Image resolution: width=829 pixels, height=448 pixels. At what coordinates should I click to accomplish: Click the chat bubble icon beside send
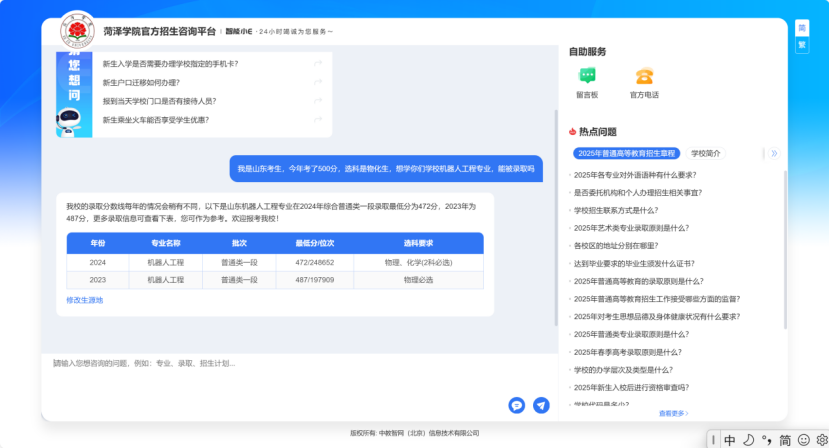pos(517,405)
